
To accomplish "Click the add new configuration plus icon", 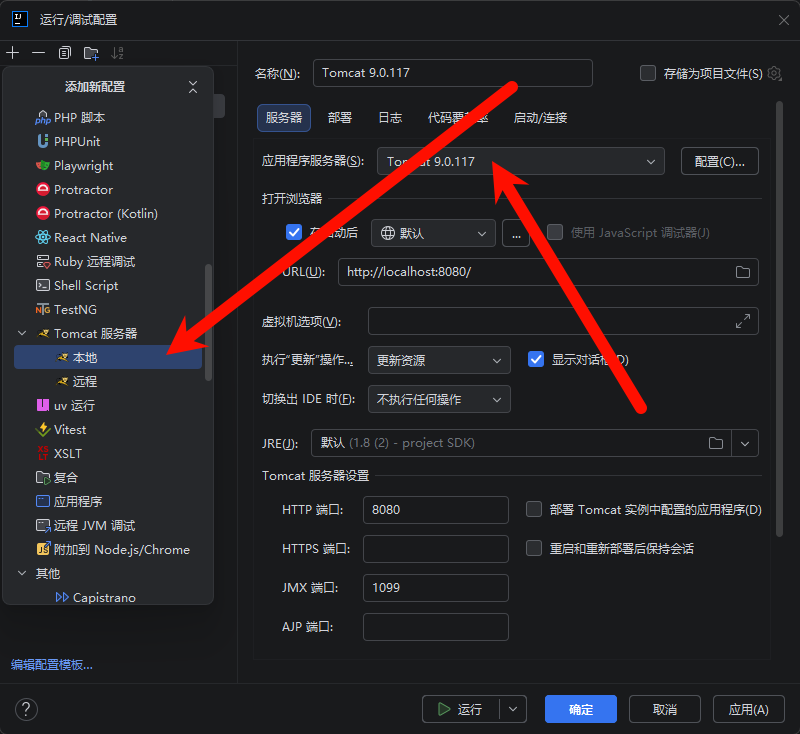I will click(13, 53).
